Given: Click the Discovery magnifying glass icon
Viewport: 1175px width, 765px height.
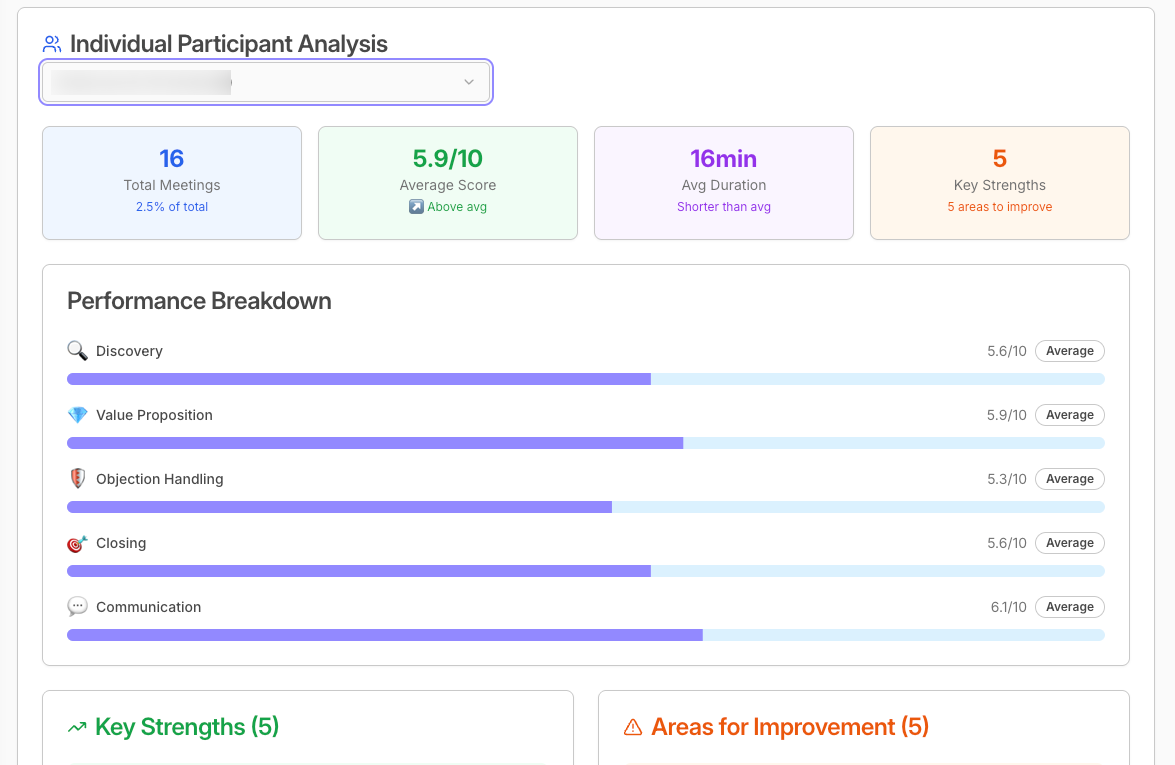Looking at the screenshot, I should 77,351.
